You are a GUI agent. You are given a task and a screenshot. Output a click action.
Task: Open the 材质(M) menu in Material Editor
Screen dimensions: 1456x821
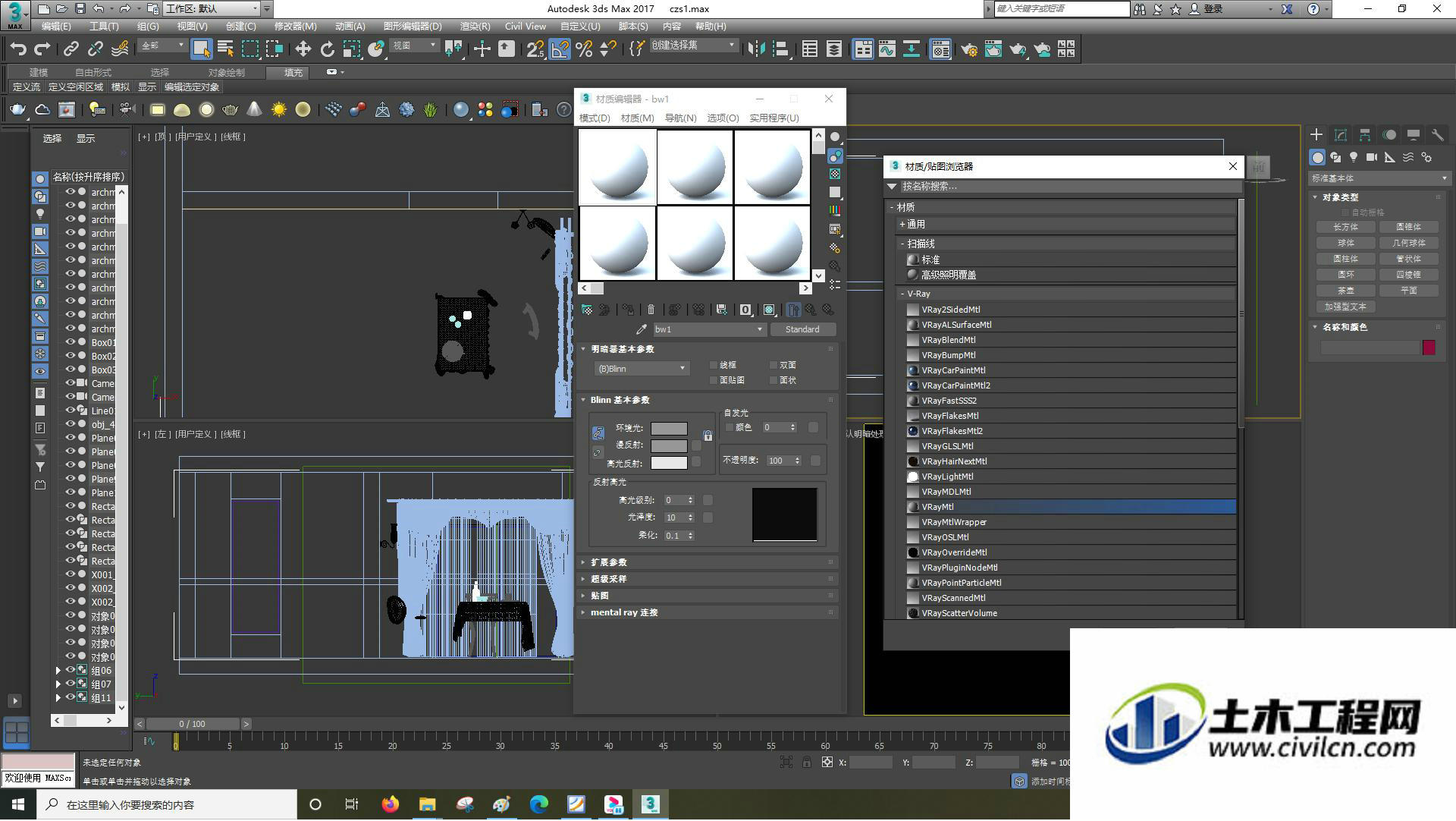[x=637, y=118]
